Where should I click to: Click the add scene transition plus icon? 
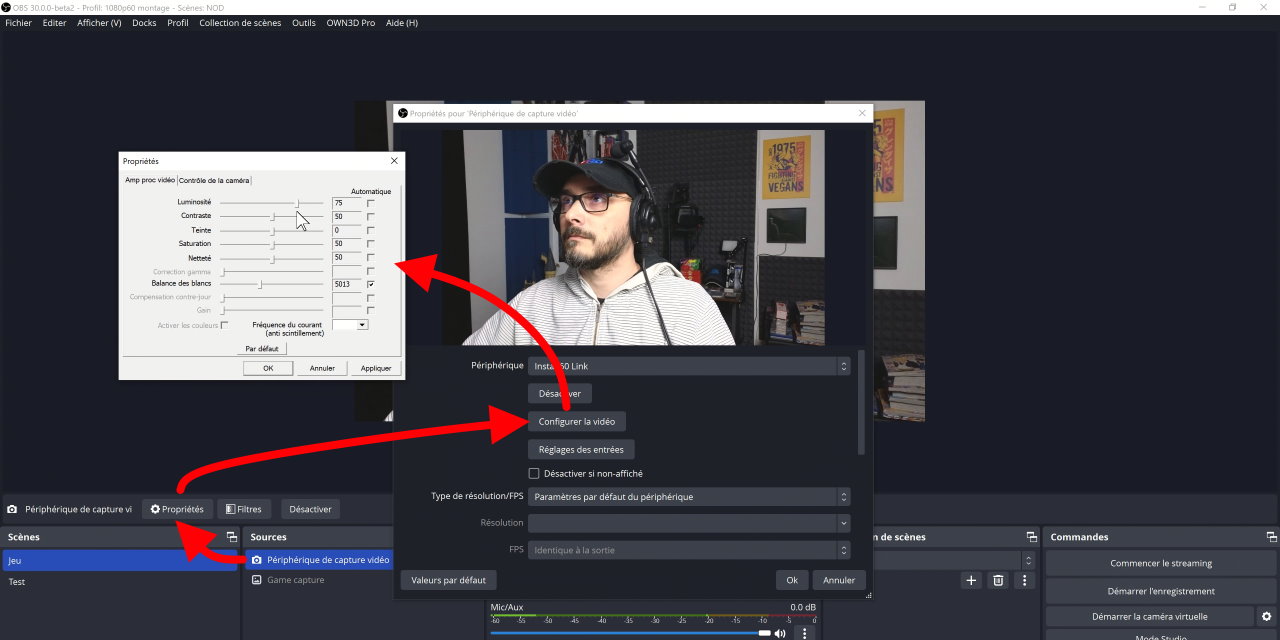(x=970, y=580)
